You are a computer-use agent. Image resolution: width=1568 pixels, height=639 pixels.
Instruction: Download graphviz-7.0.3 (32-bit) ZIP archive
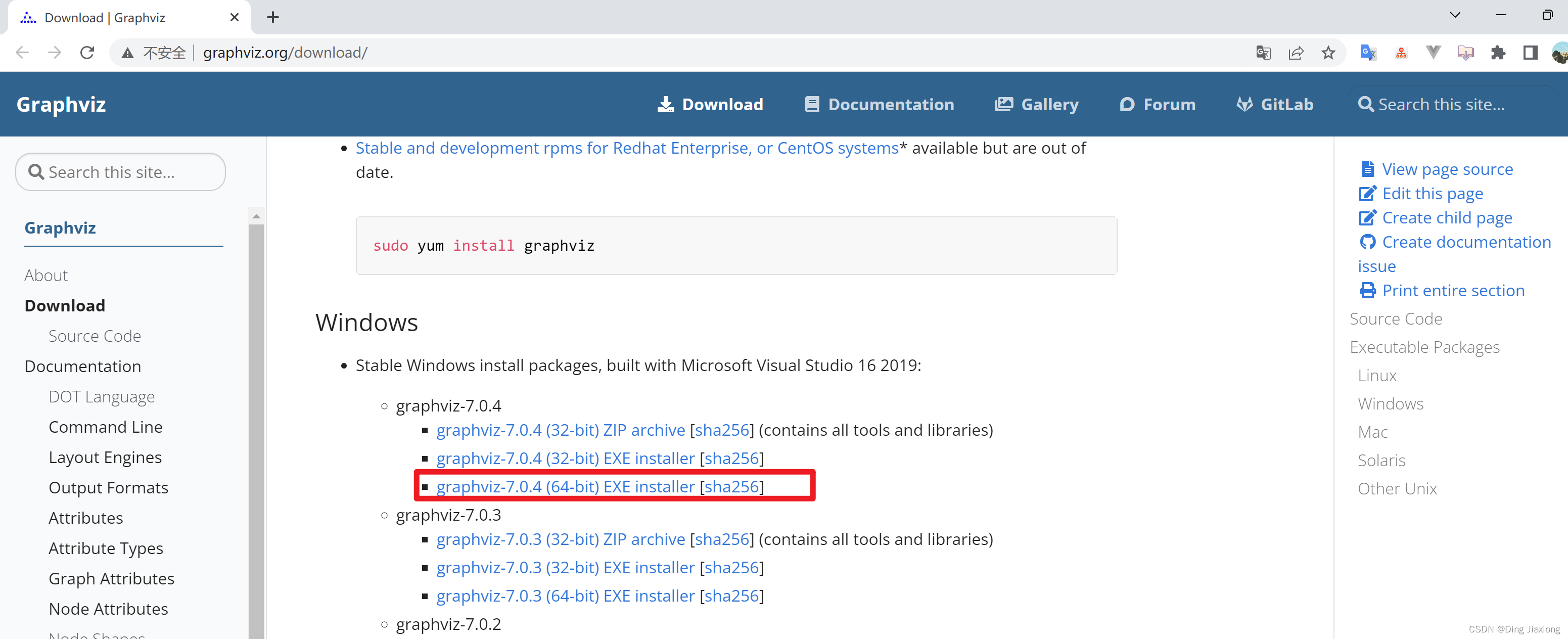click(561, 539)
